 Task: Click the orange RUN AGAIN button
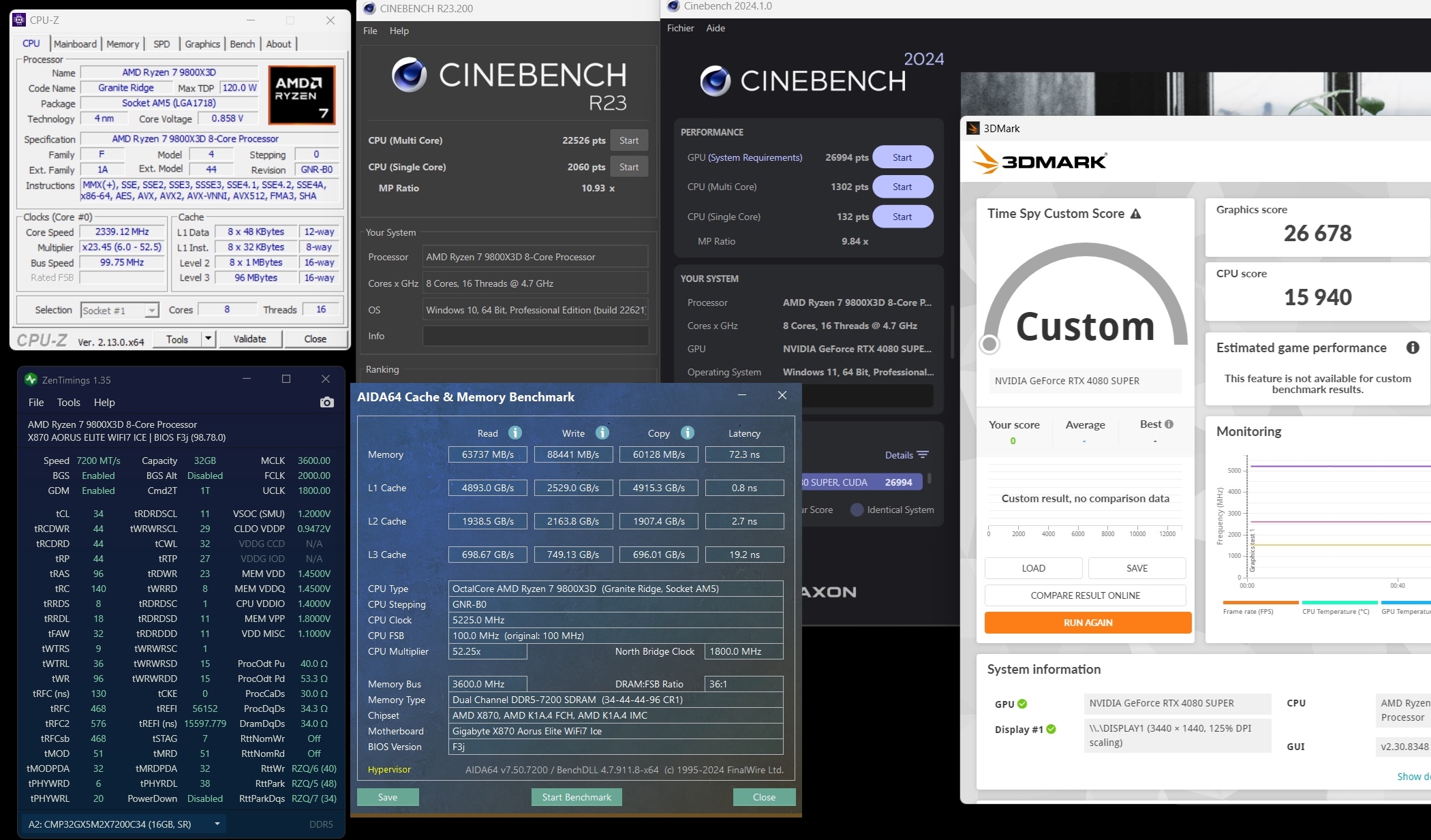(x=1088, y=623)
